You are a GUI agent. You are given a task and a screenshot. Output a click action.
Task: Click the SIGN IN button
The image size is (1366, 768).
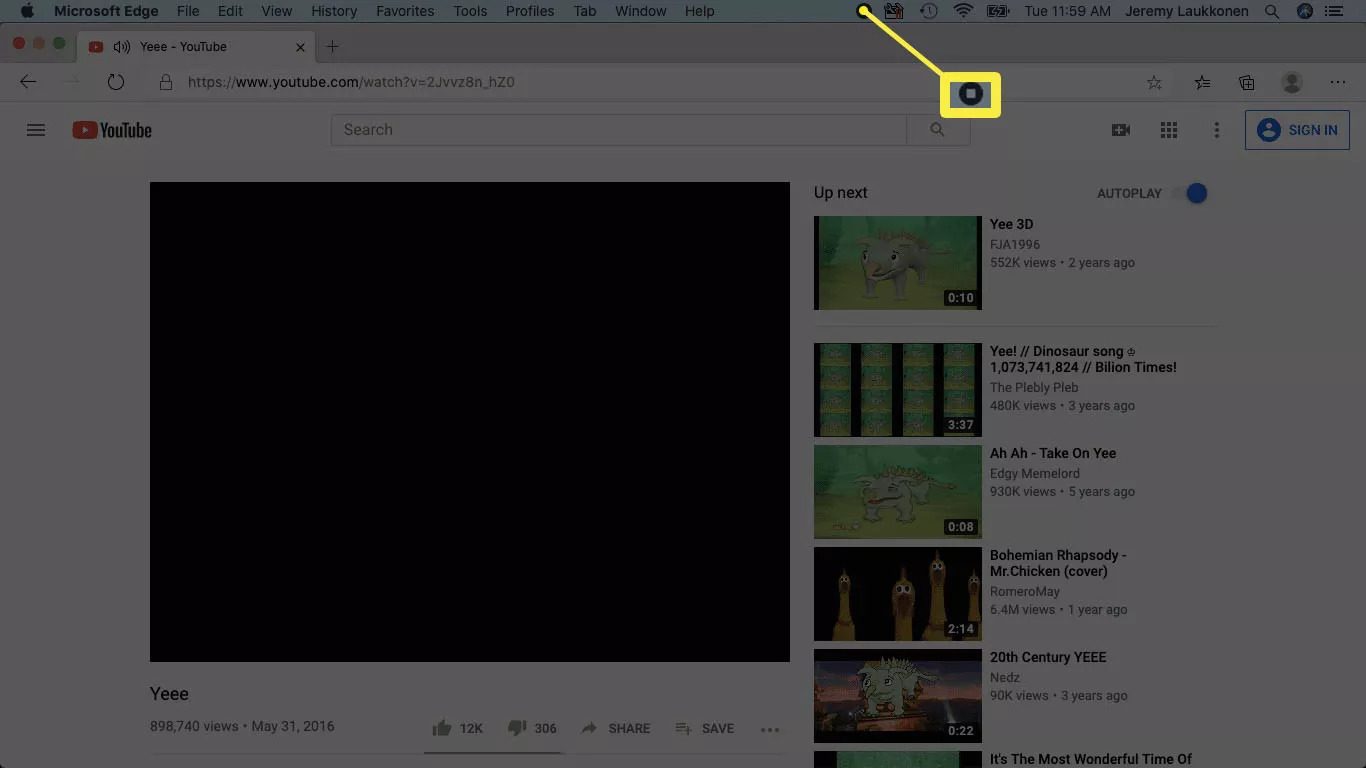click(1297, 130)
